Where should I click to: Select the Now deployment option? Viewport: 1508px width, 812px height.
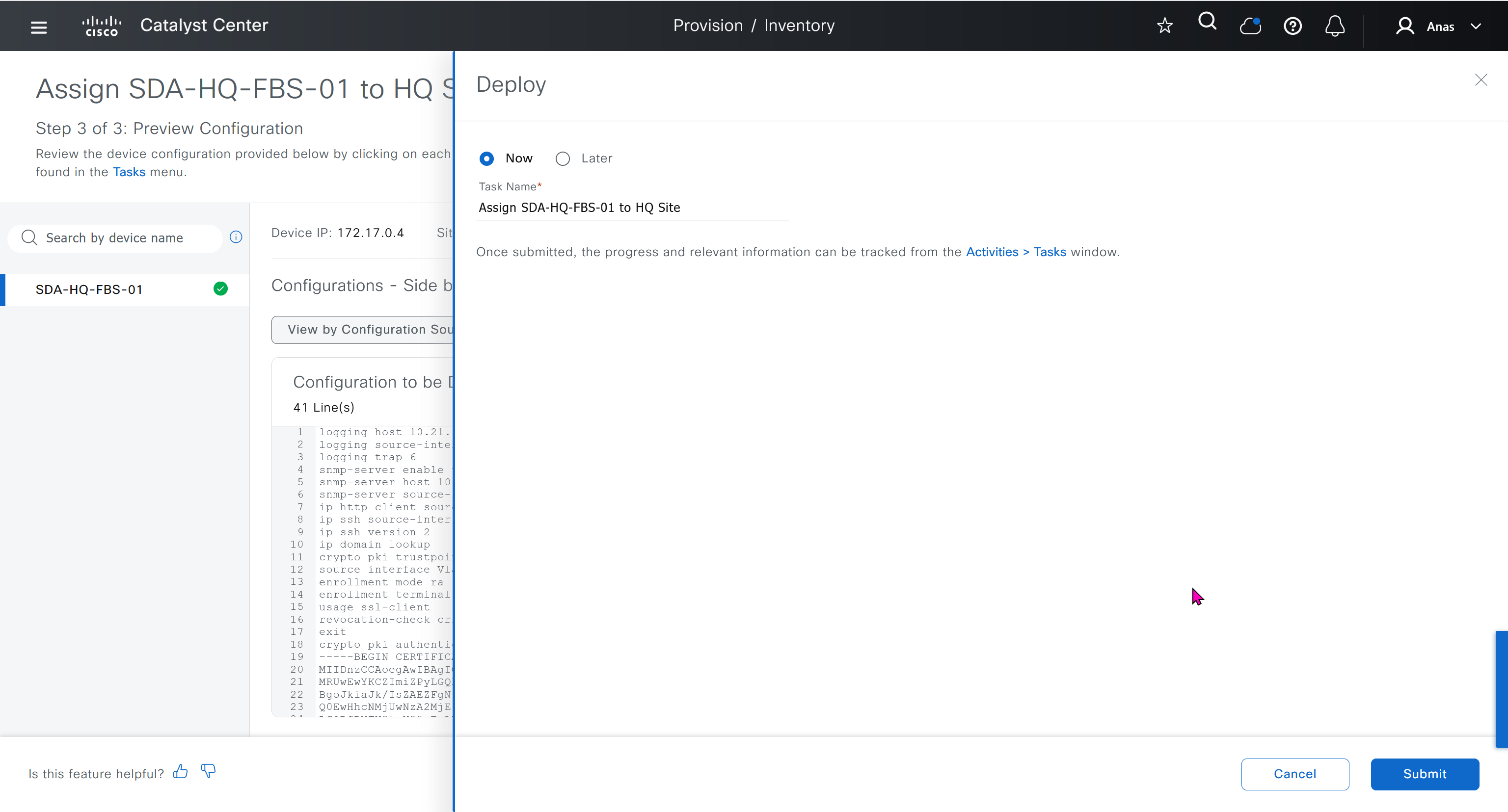[486, 158]
